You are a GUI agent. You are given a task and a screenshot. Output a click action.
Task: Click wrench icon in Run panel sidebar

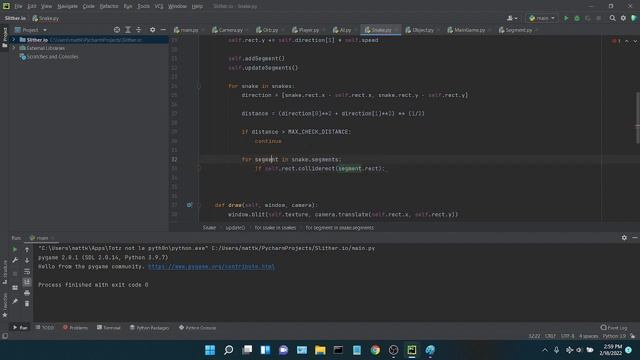click(15, 260)
